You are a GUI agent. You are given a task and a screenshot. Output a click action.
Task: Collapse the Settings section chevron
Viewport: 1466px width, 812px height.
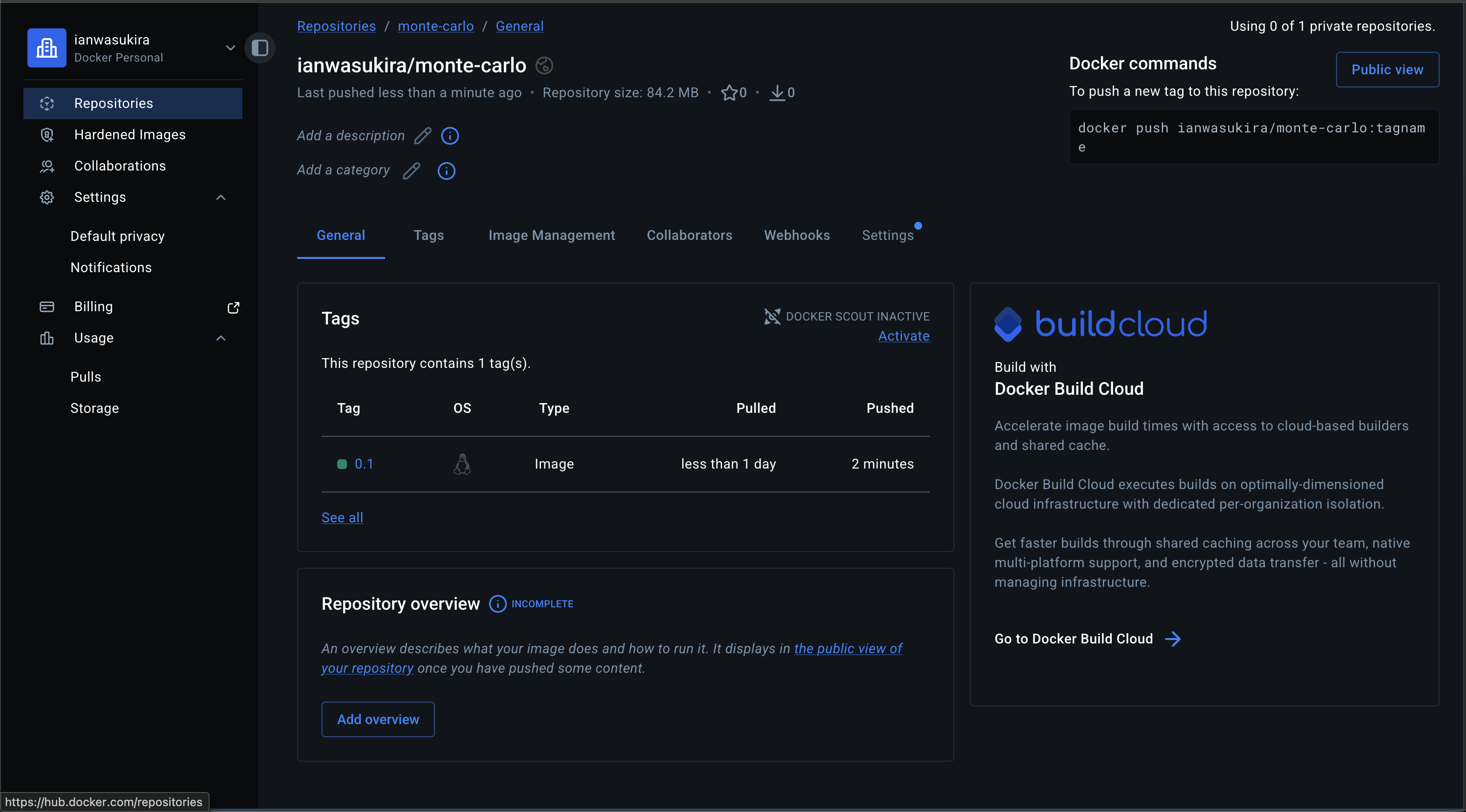point(221,197)
